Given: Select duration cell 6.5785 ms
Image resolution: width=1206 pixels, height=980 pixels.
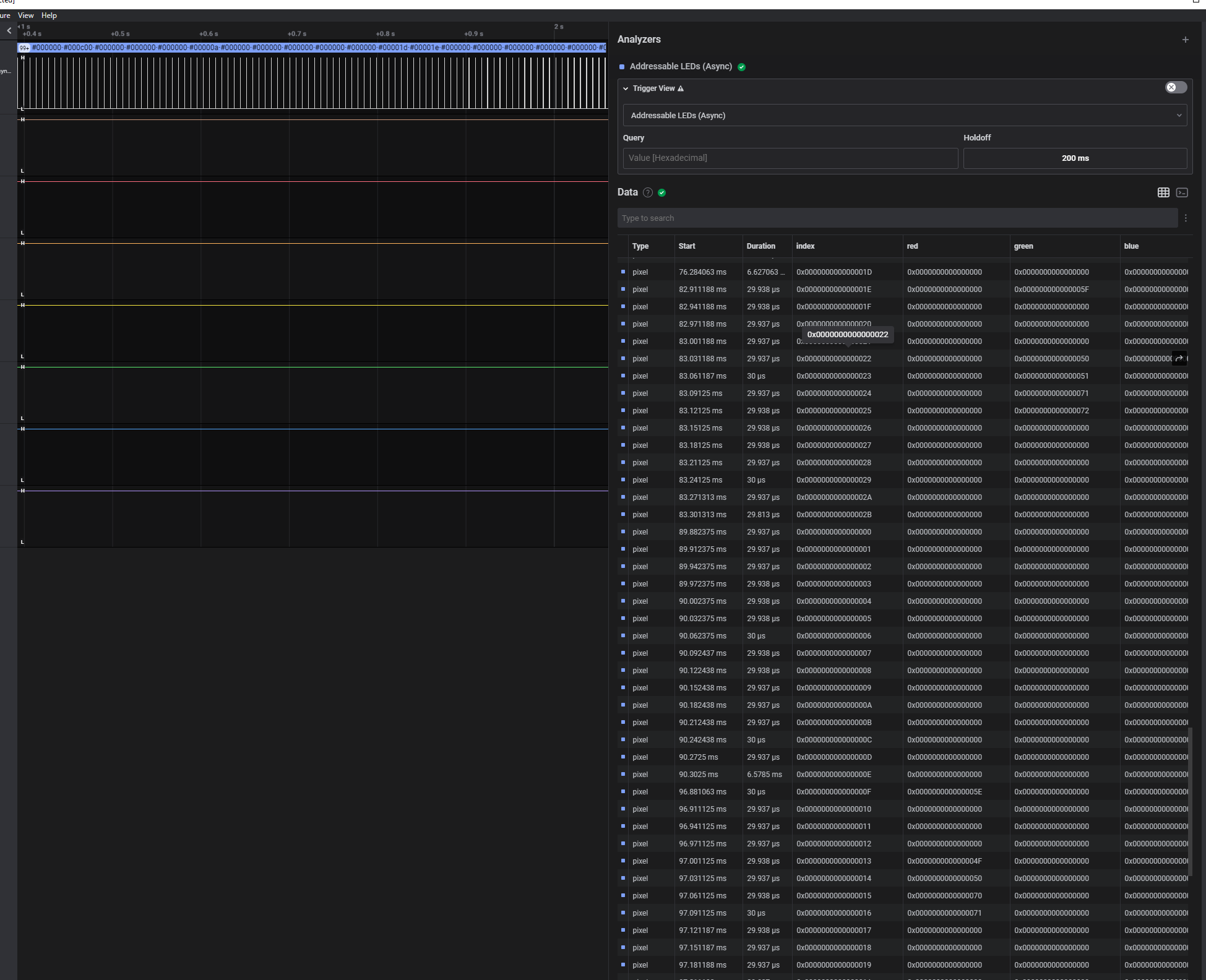Looking at the screenshot, I should pyautogui.click(x=764, y=775).
